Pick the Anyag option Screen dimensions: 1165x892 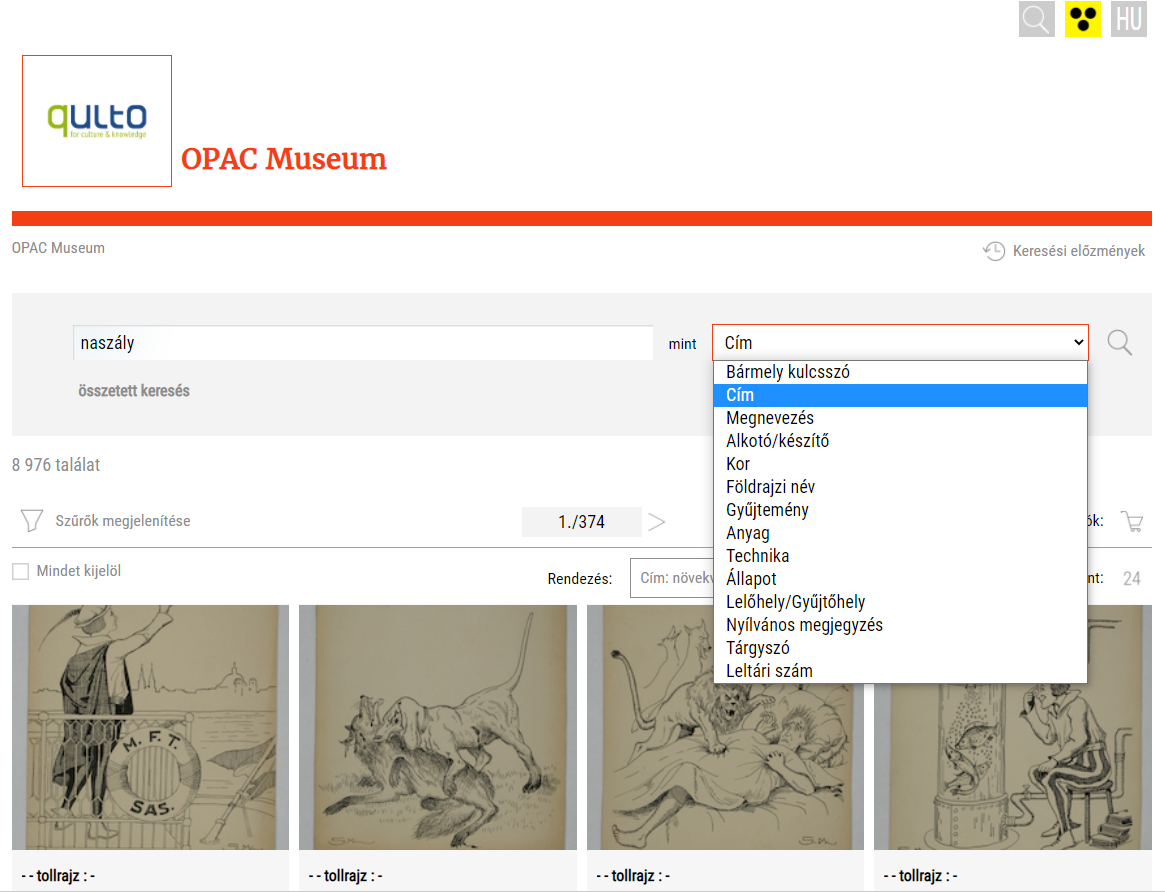click(900, 533)
